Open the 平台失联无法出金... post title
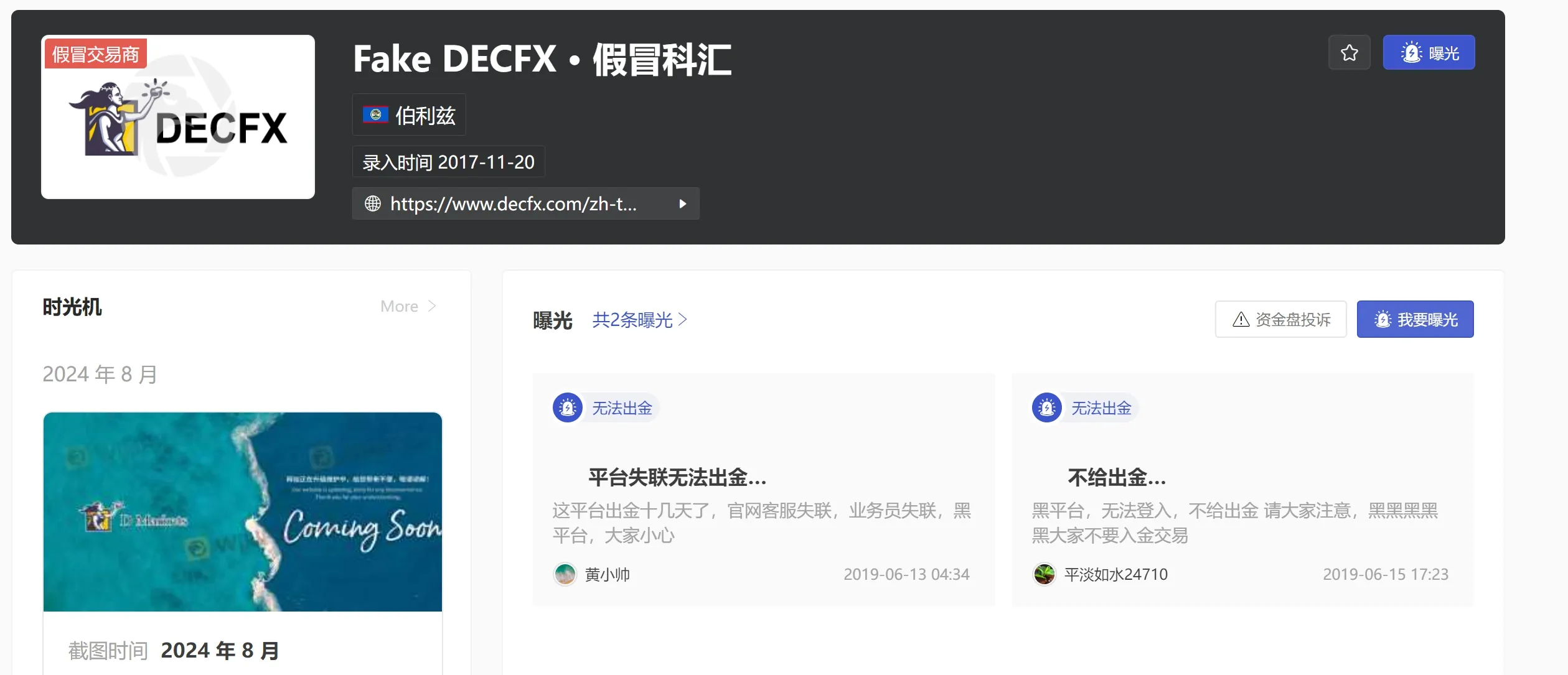 point(677,478)
